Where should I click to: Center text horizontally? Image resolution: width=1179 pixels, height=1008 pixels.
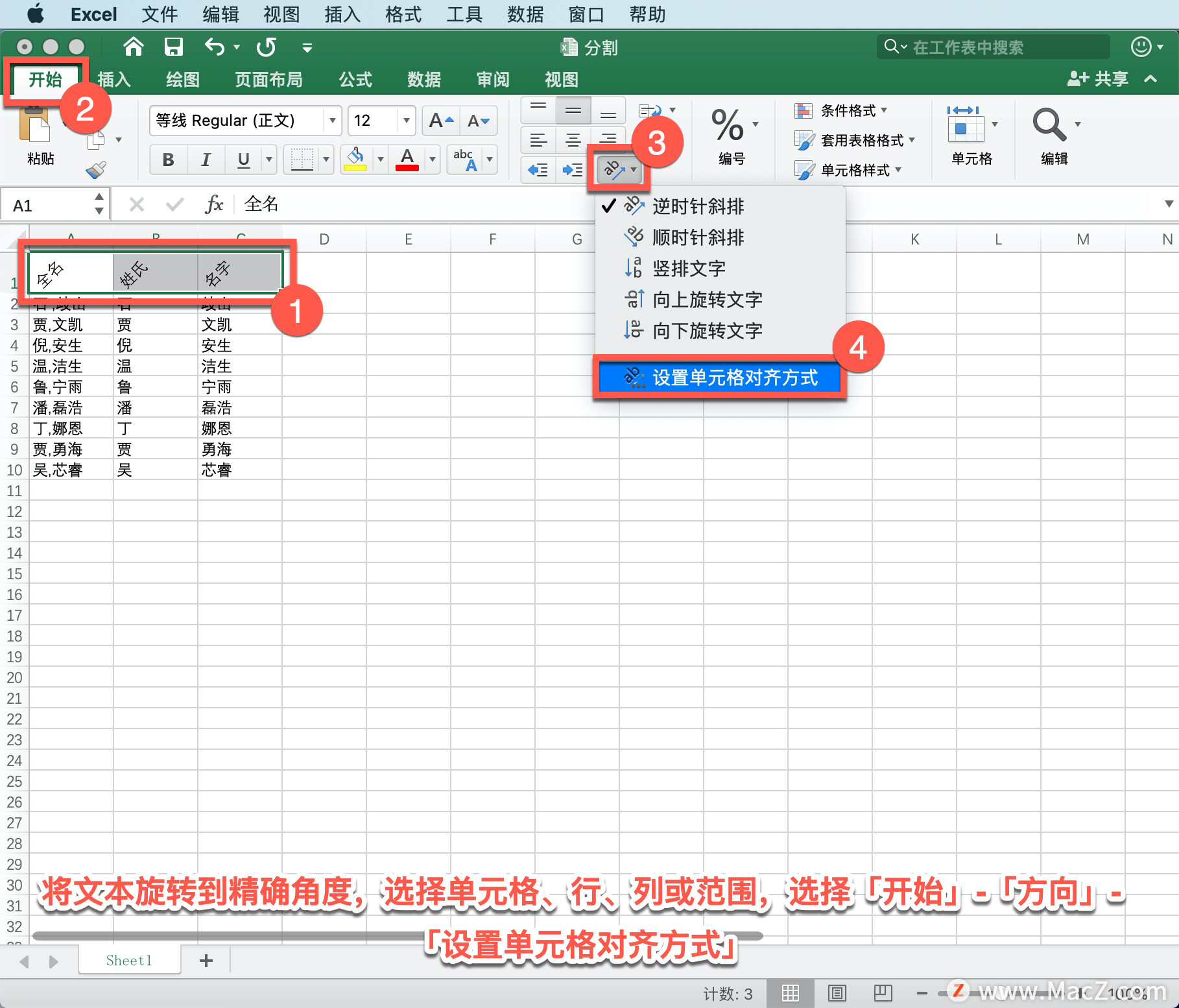[573, 139]
